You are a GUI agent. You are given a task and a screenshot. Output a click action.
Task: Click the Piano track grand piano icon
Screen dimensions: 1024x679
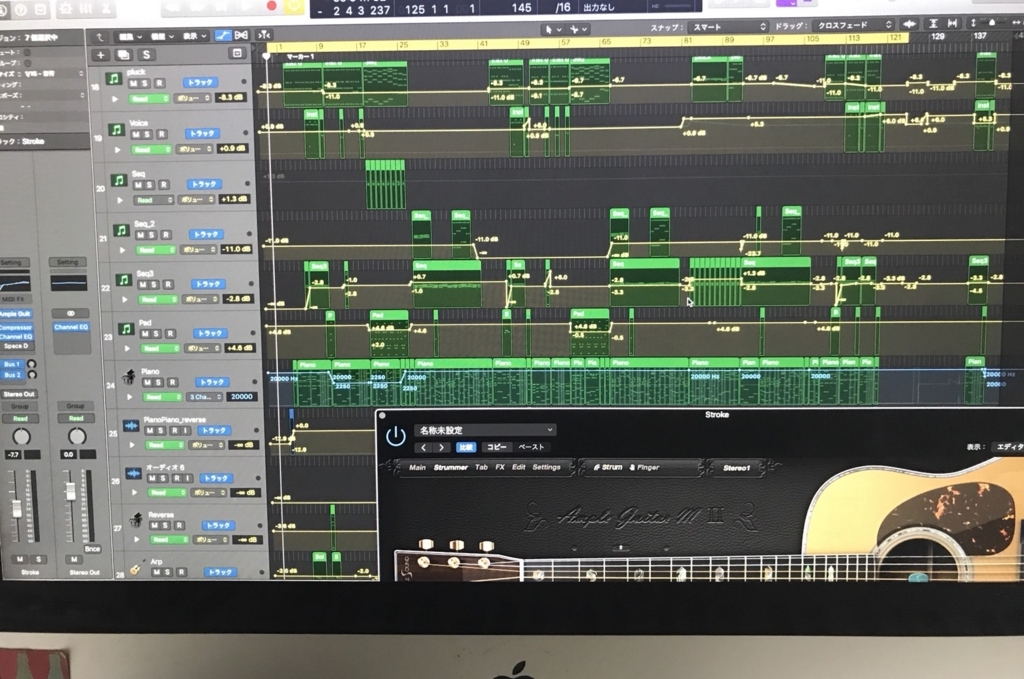point(129,376)
